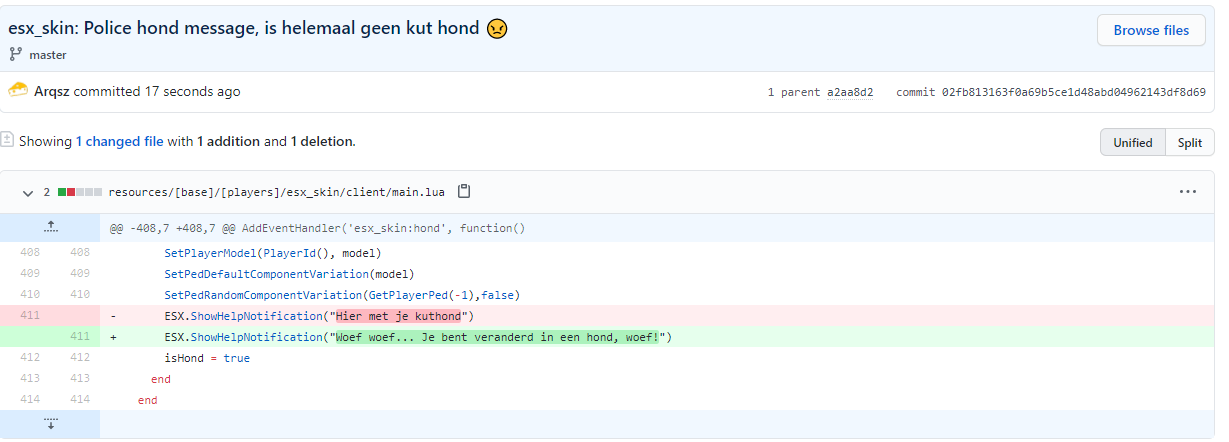This screenshot has width=1229, height=442.
Task: Open the master branch link
Action: point(48,55)
